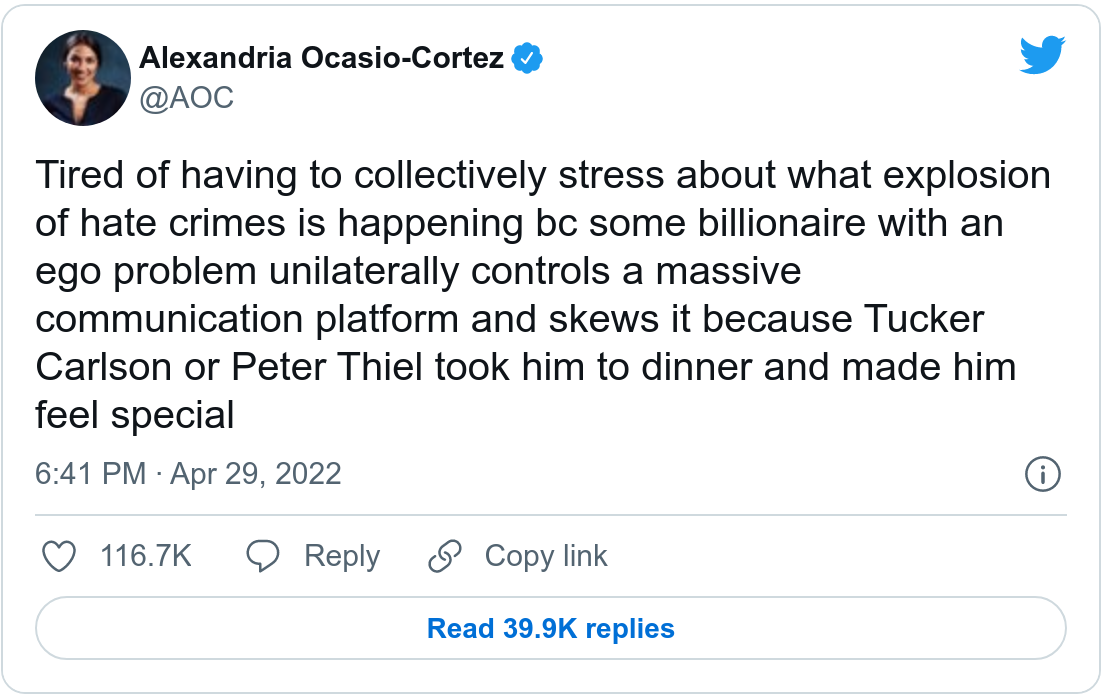Image resolution: width=1103 pixels, height=699 pixels.
Task: Click the reply speech bubble icon
Action: [x=263, y=556]
